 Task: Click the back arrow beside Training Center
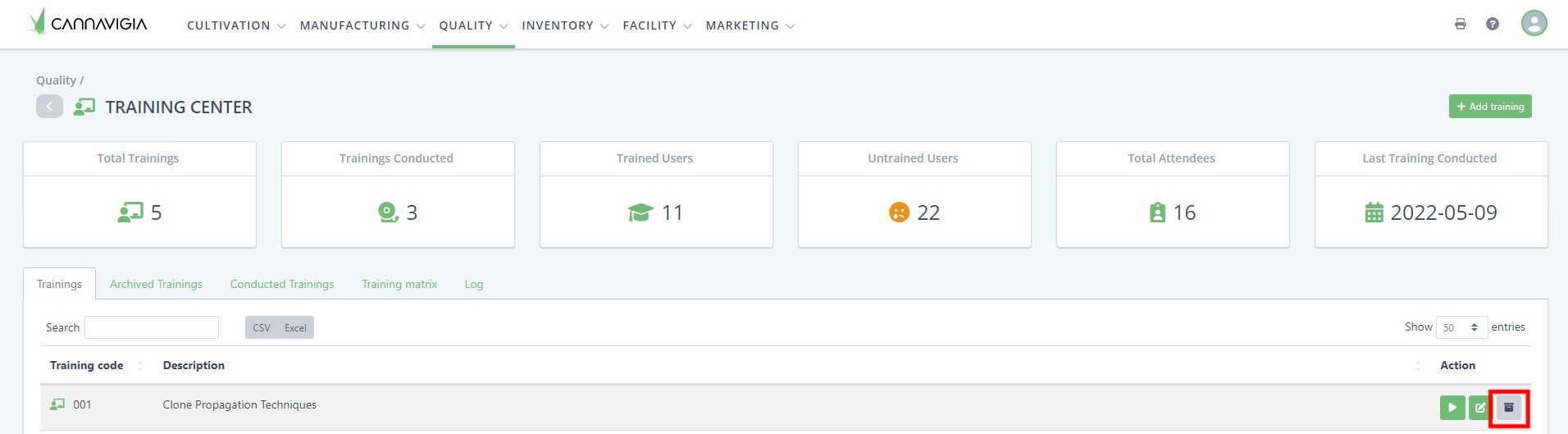49,107
